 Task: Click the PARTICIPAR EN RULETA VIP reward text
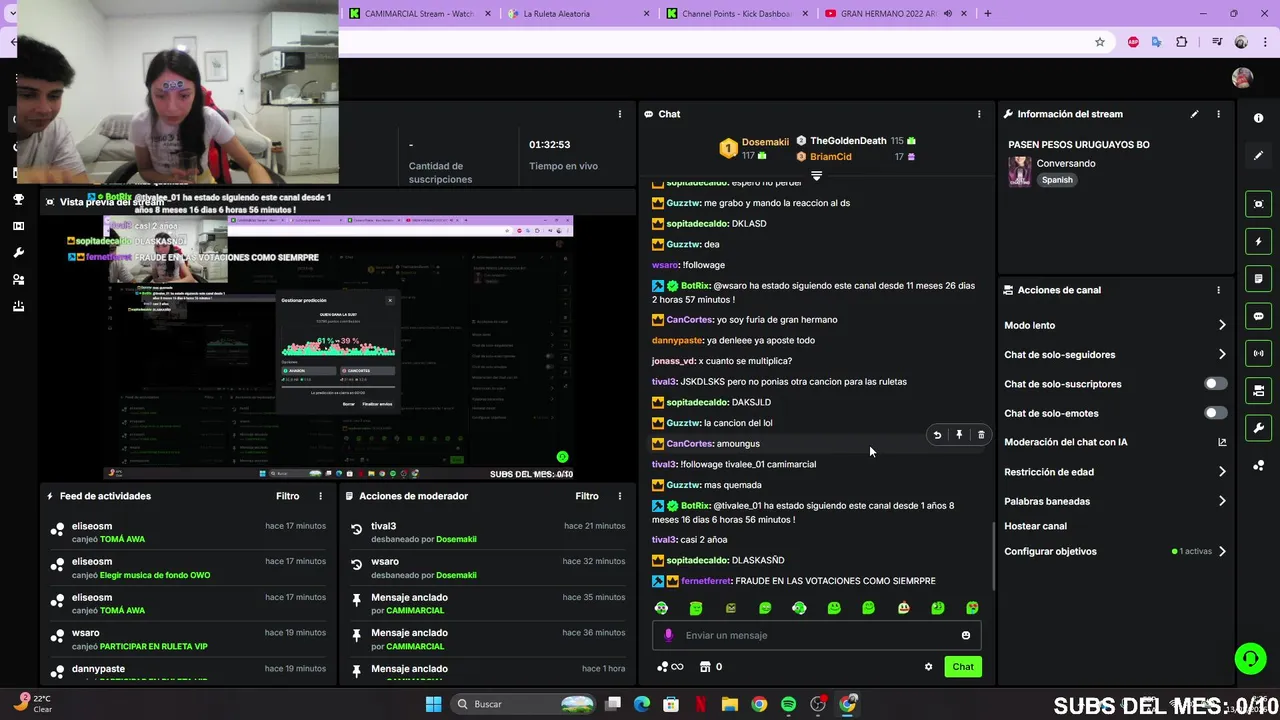click(x=154, y=647)
